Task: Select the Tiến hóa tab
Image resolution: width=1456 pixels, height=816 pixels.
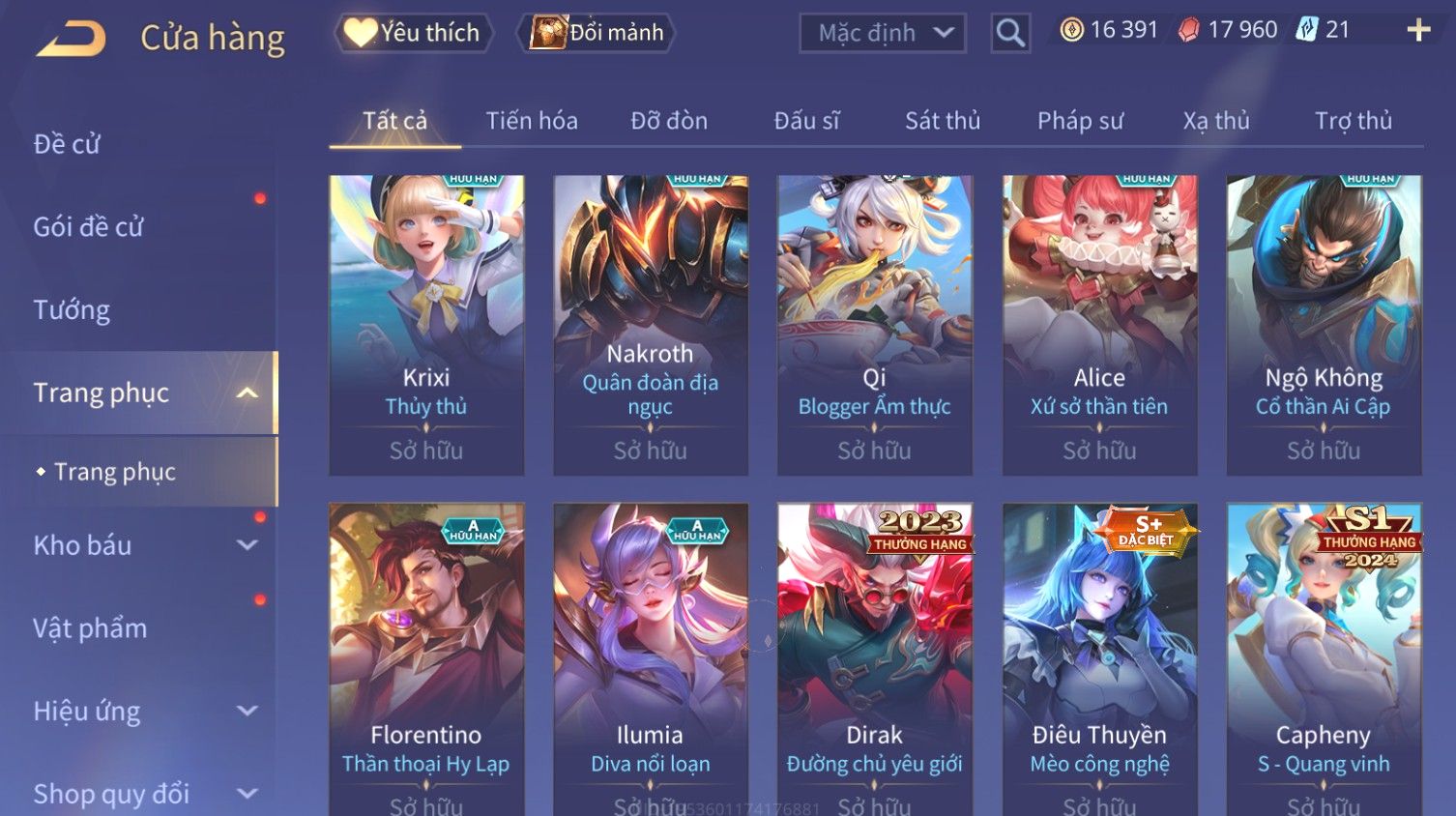Action: pyautogui.click(x=532, y=121)
